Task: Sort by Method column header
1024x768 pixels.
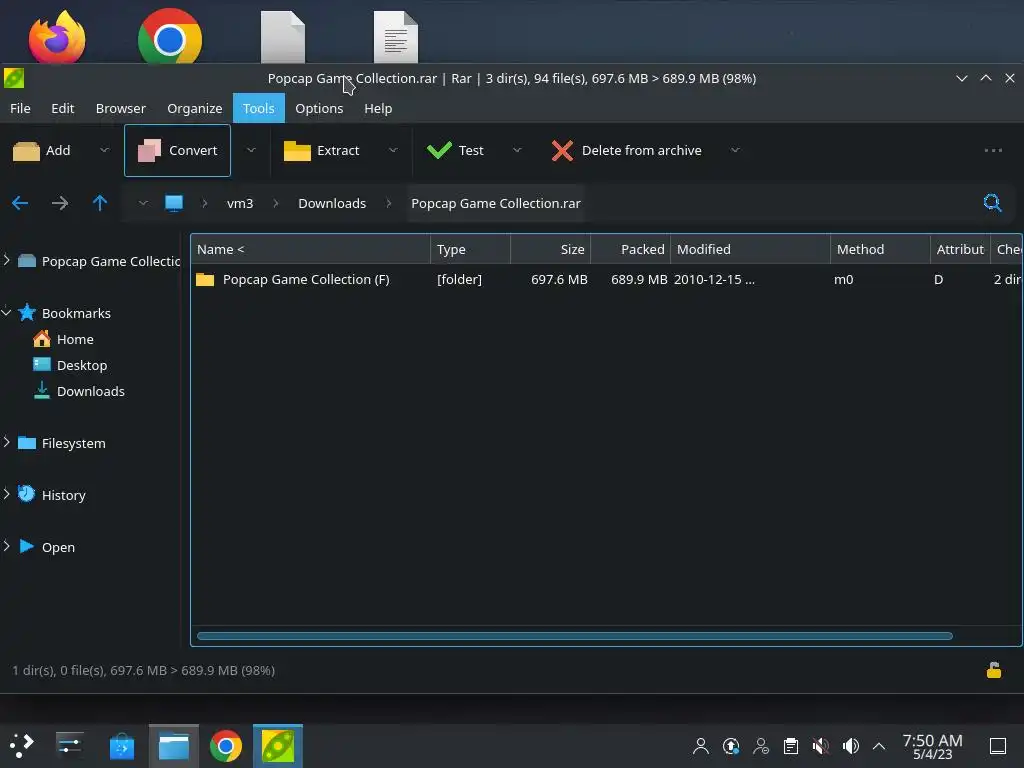Action: pos(880,249)
